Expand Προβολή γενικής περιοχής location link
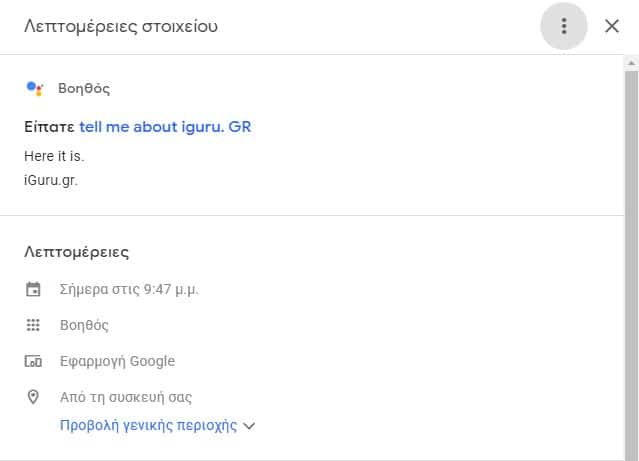Viewport: 639px width, 461px height. [148, 425]
